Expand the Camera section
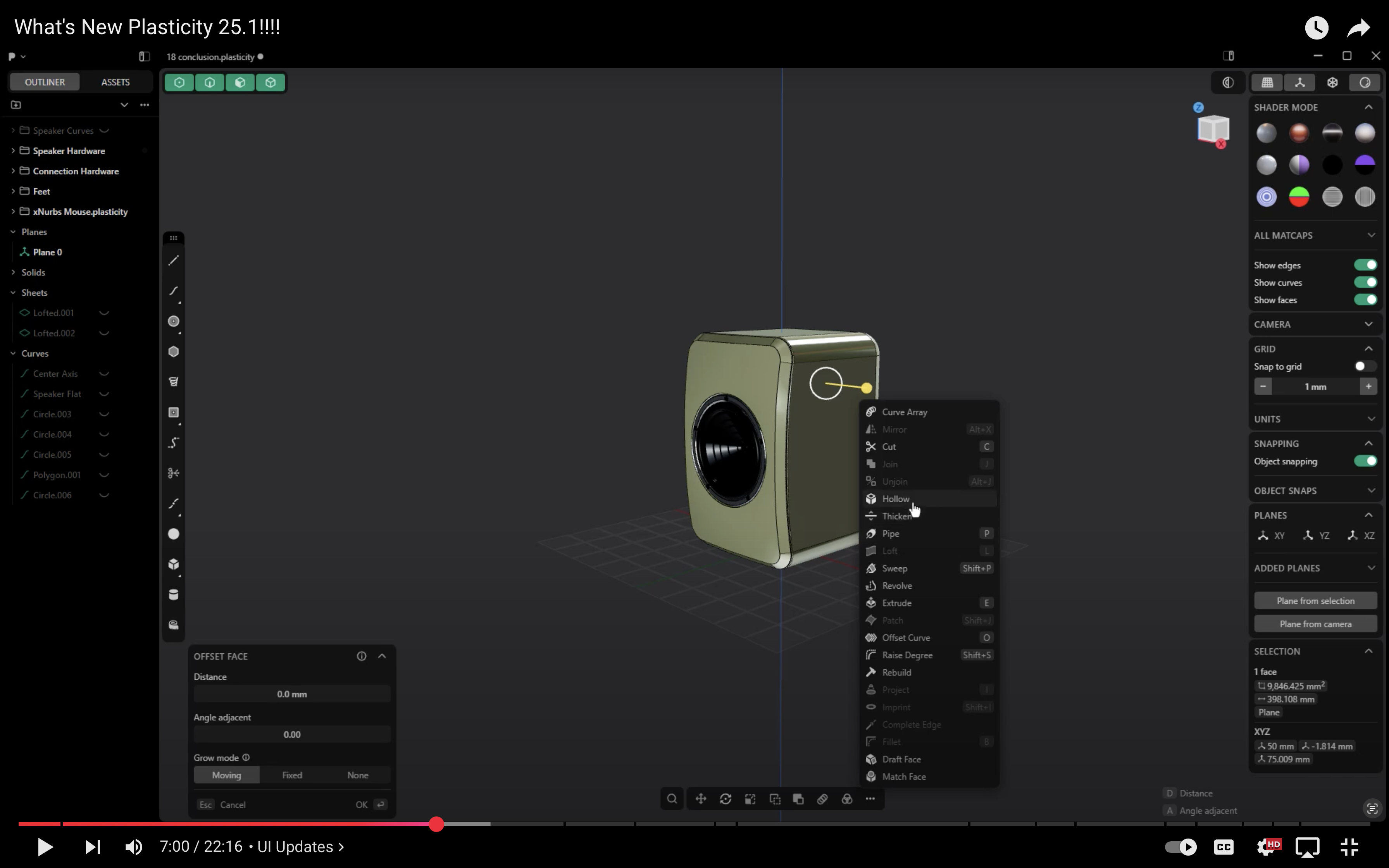Image resolution: width=1389 pixels, height=868 pixels. pos(1369,324)
